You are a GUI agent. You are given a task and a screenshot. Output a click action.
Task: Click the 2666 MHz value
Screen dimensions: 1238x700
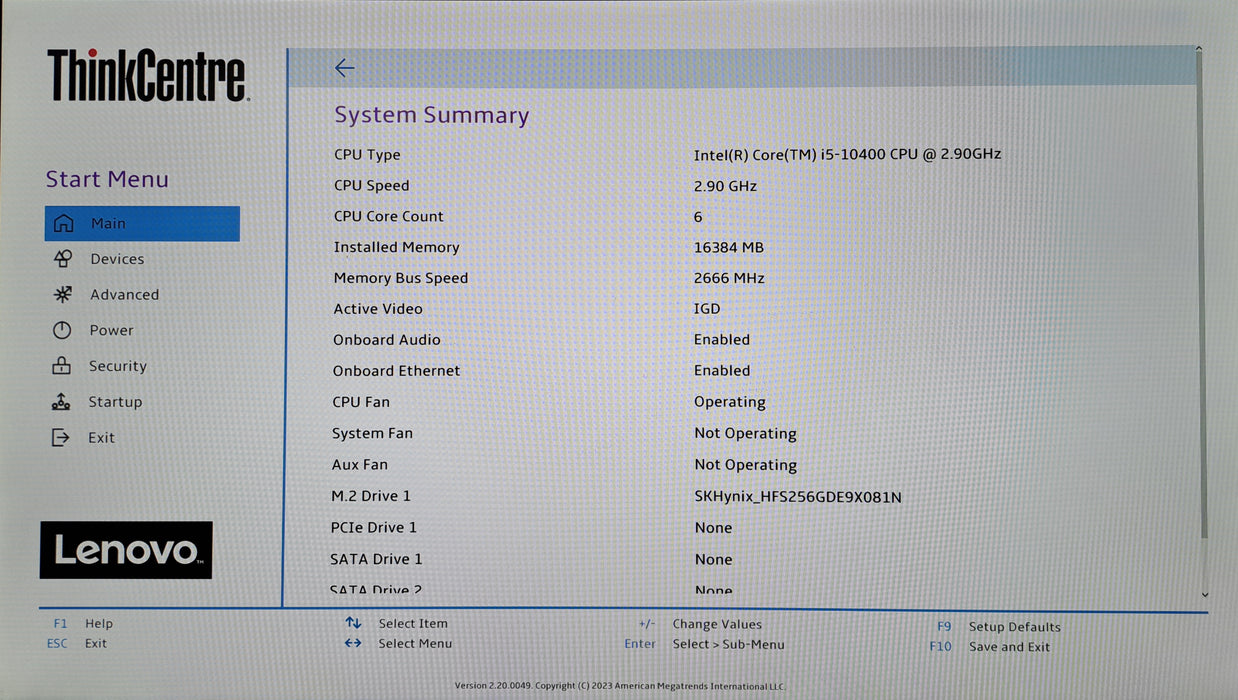(x=729, y=278)
